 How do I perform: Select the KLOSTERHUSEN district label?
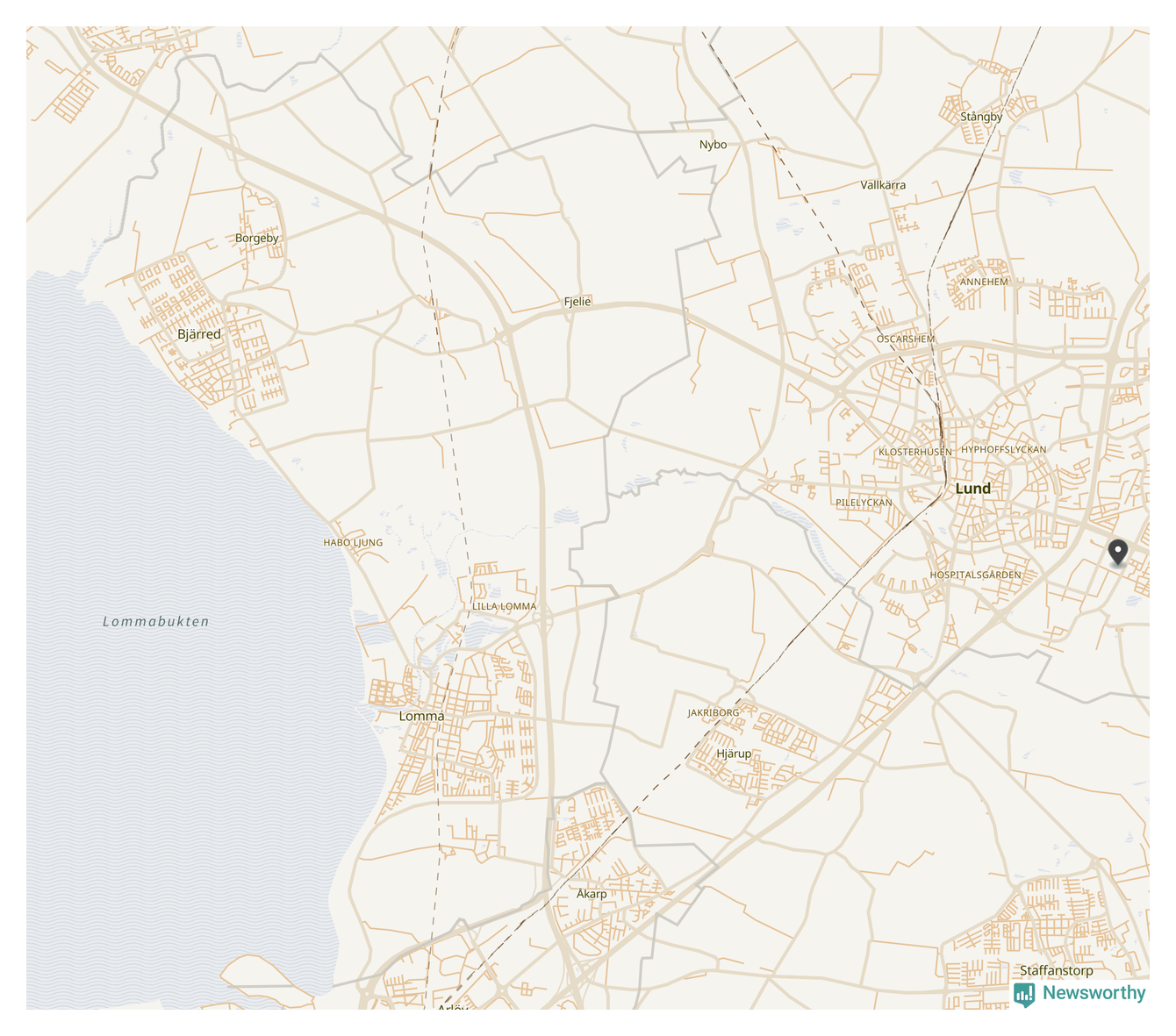pos(915,452)
